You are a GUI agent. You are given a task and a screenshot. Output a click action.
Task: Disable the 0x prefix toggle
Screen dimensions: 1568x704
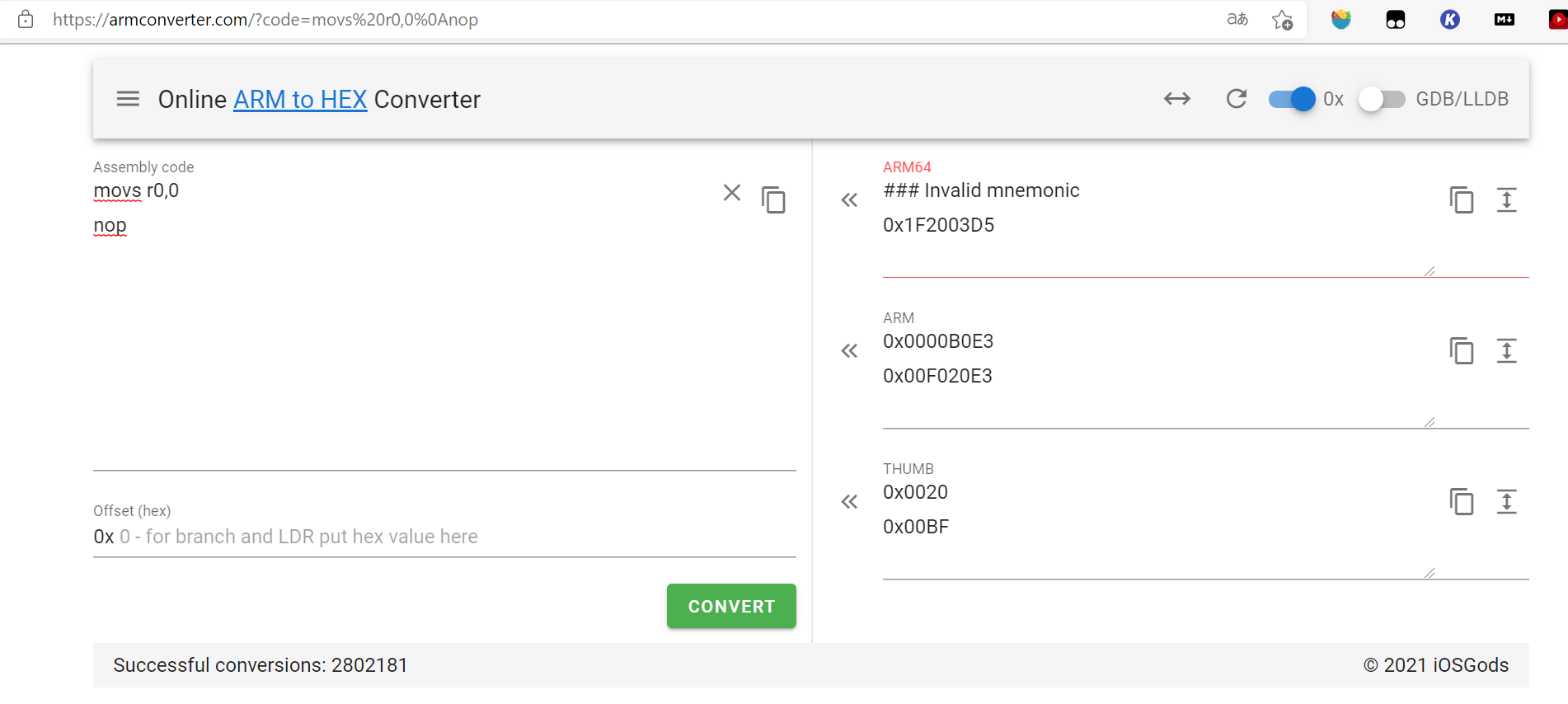point(1292,99)
